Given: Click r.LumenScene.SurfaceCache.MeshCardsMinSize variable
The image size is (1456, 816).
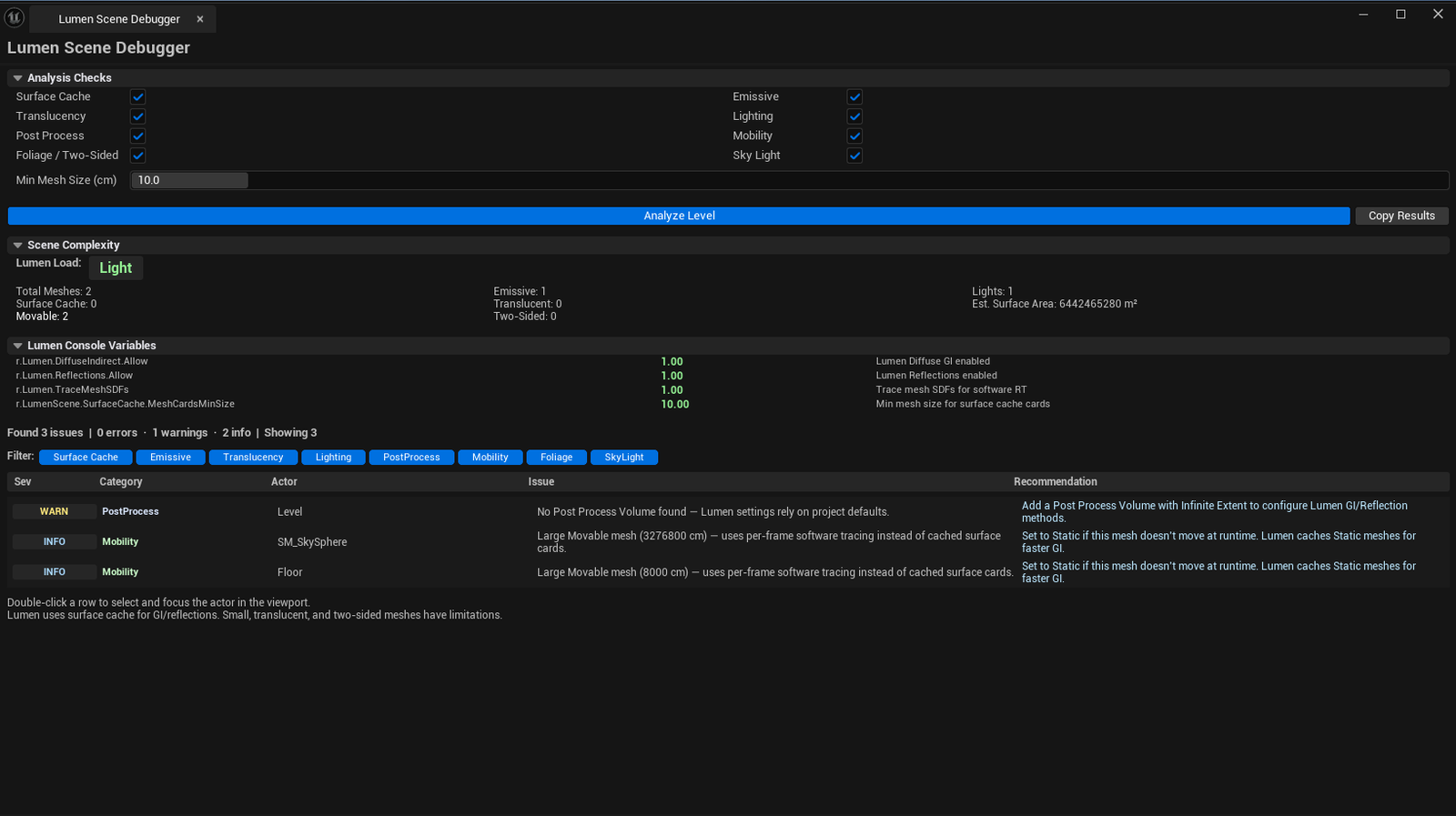Looking at the screenshot, I should pyautogui.click(x=126, y=404).
